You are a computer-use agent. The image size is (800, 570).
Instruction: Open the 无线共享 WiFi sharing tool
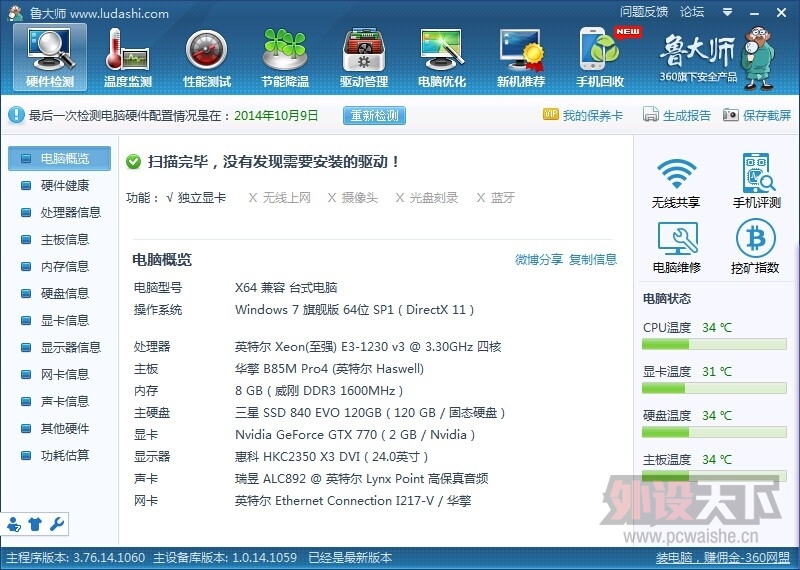coord(676,182)
